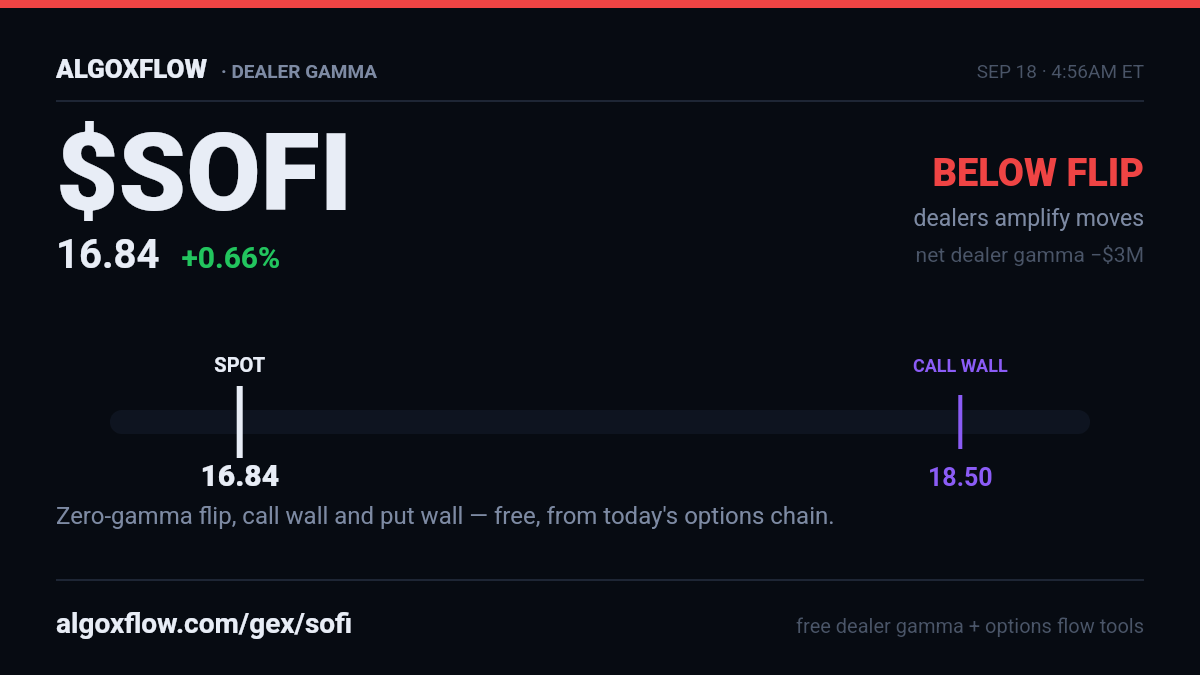
Task: Click the purple CALL WALL label
Action: pos(960,366)
